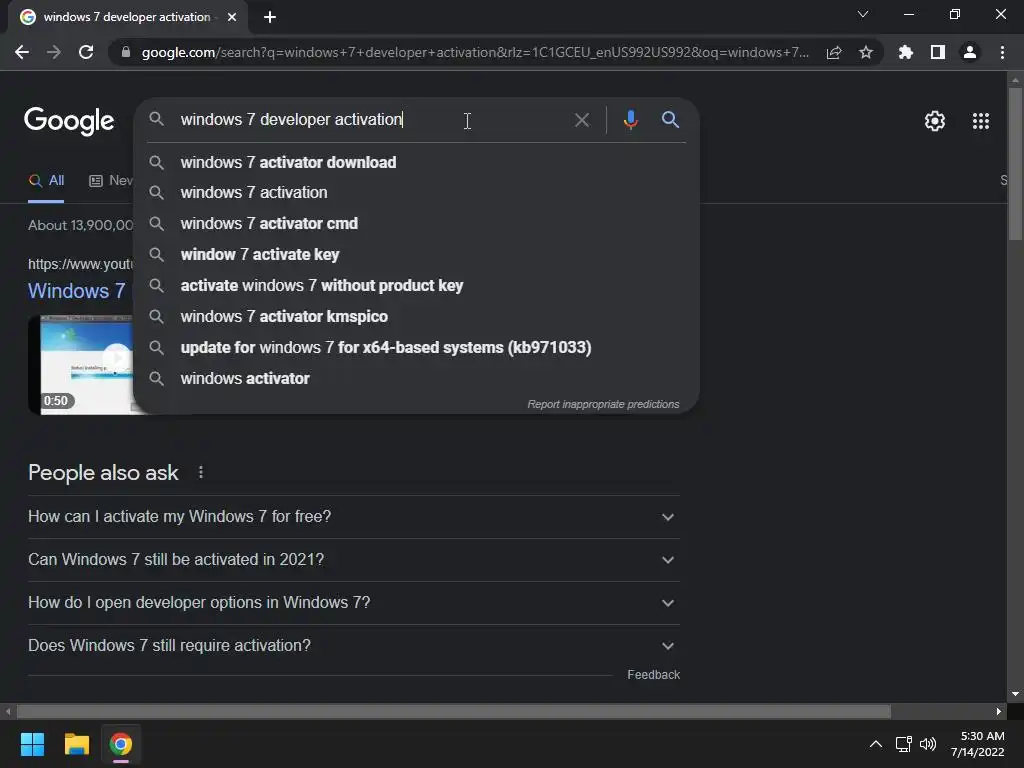Open the Windows Start menu
This screenshot has height=768, width=1024.
pos(32,744)
